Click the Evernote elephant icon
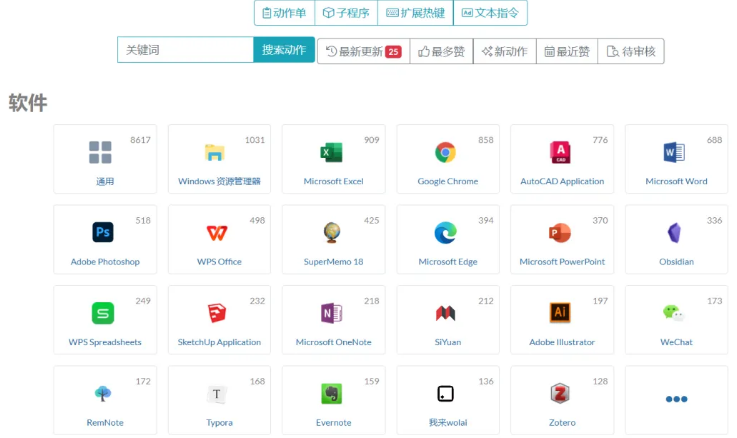 pyautogui.click(x=331, y=393)
